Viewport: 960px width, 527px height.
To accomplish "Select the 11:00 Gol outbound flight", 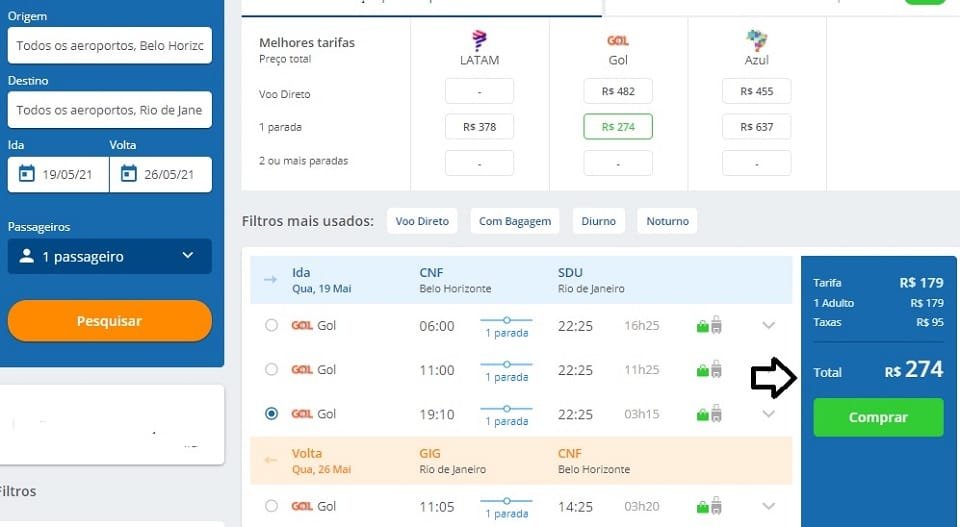I will click(271, 370).
